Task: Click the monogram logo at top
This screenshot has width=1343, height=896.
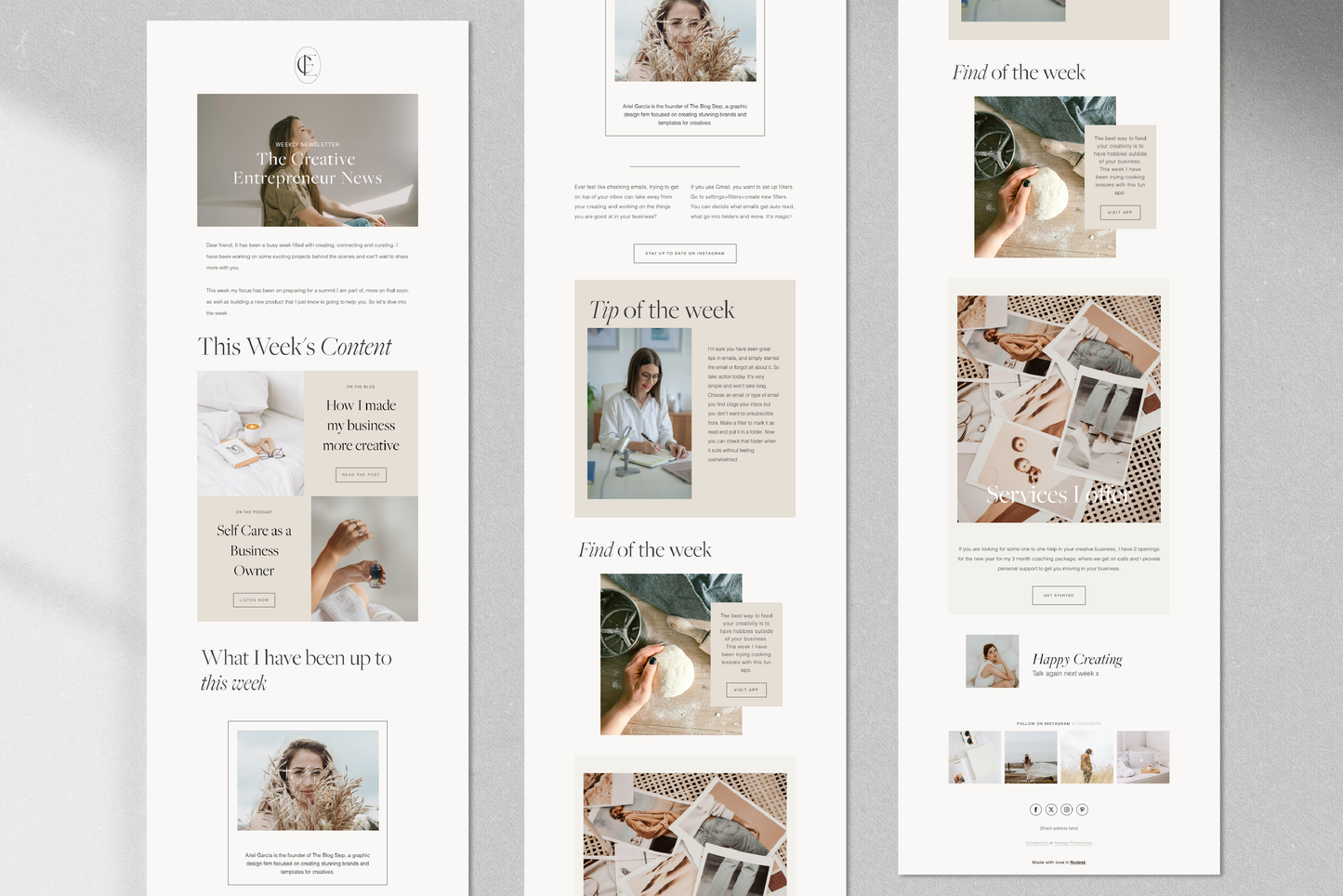Action: [308, 65]
